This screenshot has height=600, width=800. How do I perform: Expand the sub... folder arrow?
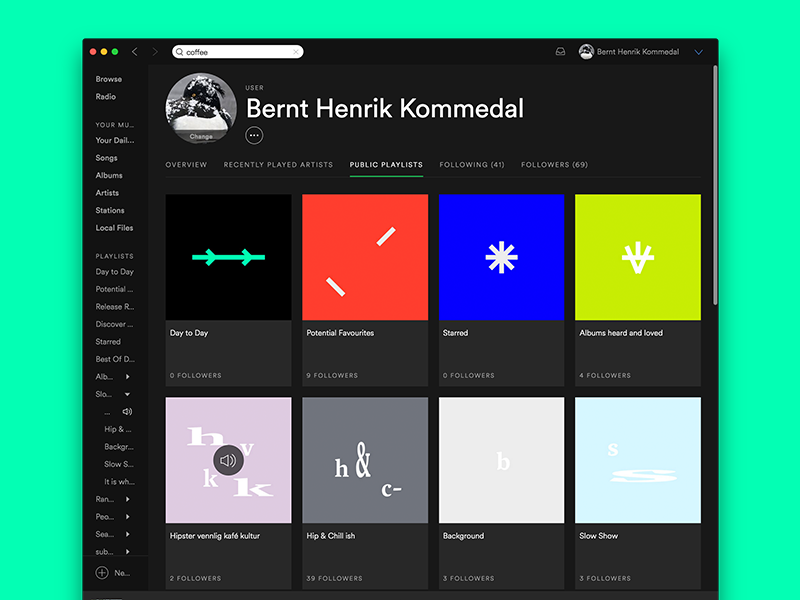[128, 552]
